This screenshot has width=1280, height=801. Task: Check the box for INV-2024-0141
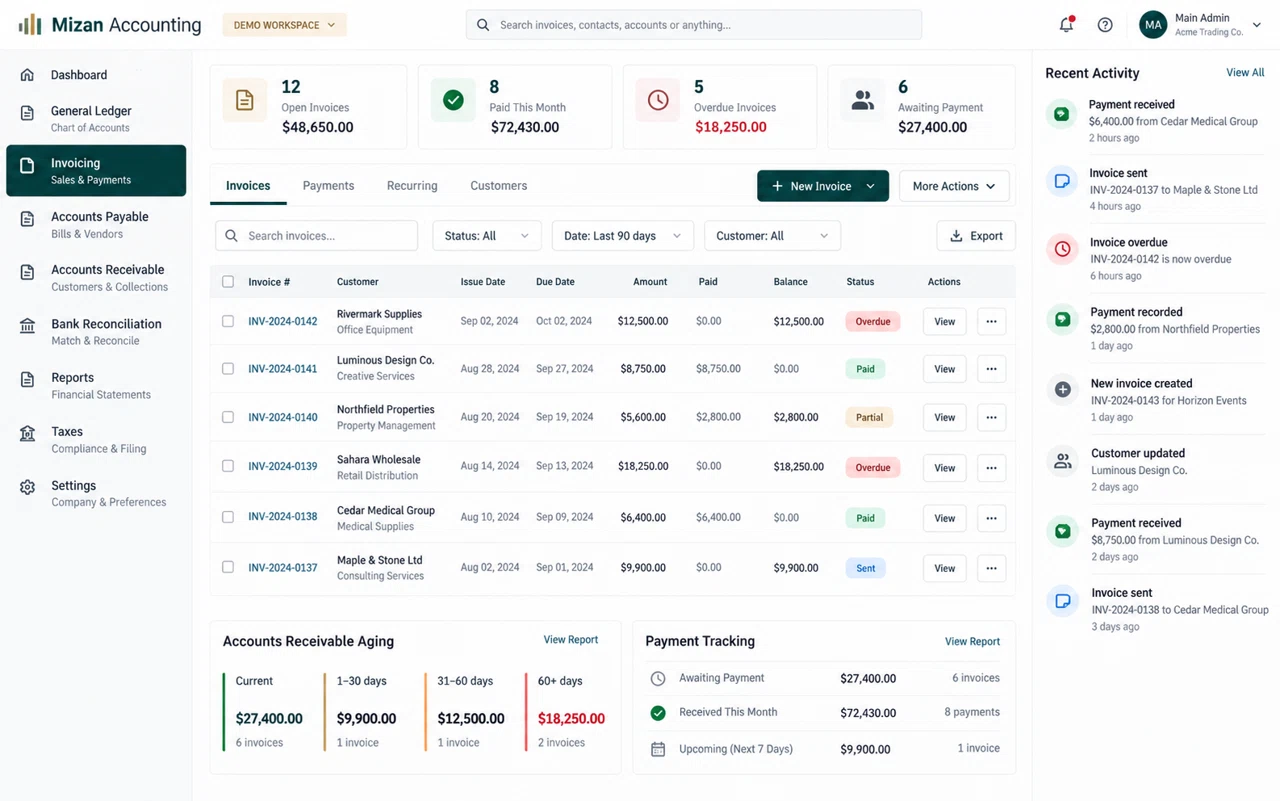pyautogui.click(x=228, y=369)
